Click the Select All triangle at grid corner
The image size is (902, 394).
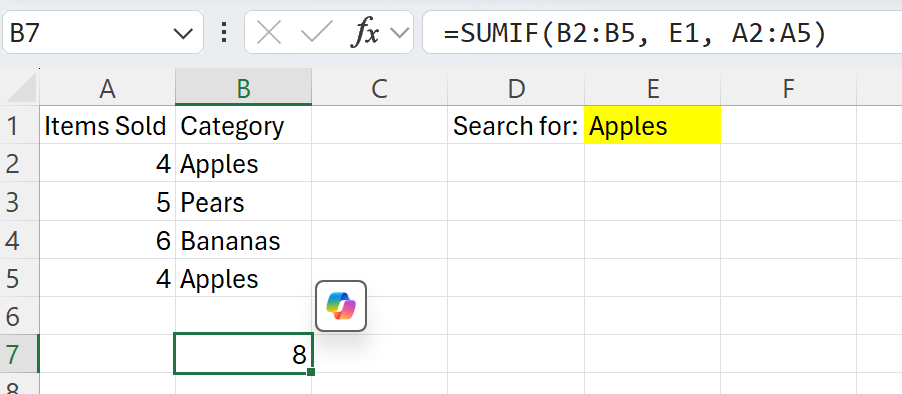(20, 87)
